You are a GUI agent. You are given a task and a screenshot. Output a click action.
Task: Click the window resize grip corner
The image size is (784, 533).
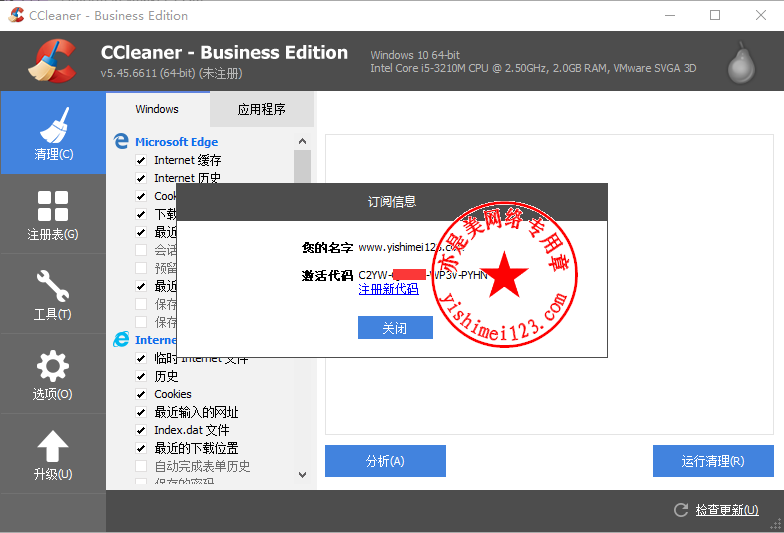click(776, 525)
